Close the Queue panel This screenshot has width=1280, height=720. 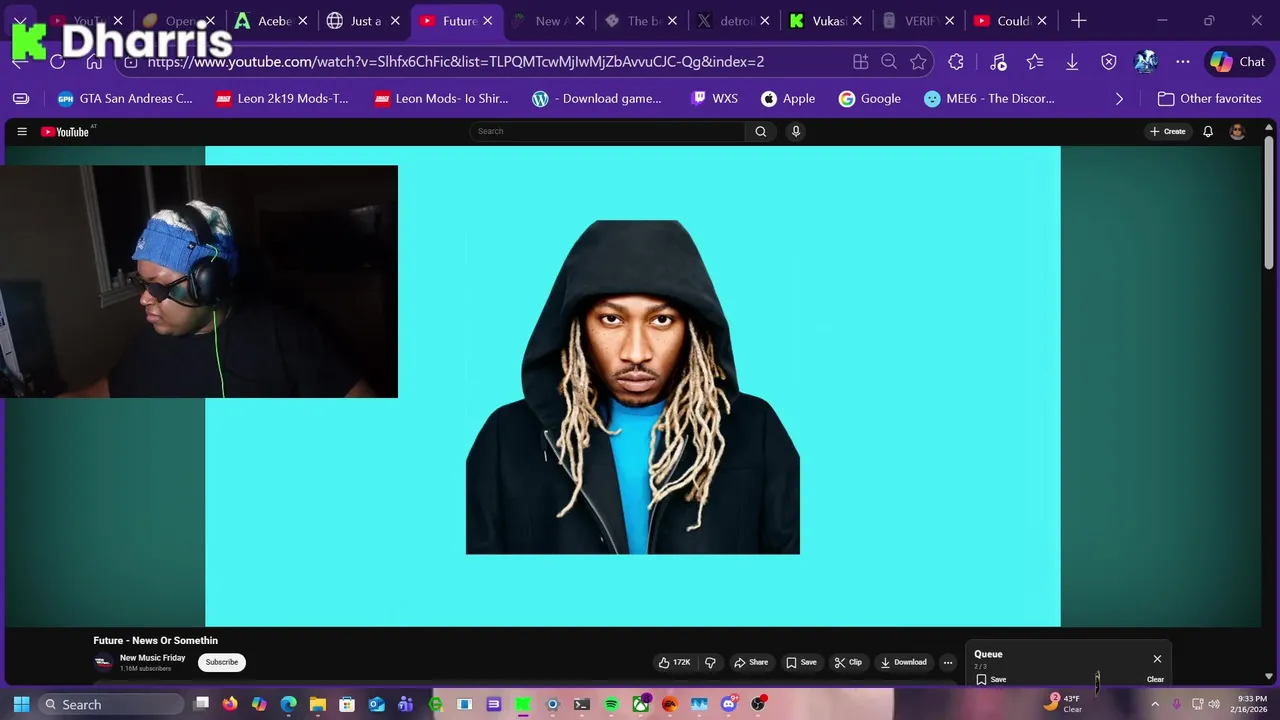[1157, 659]
